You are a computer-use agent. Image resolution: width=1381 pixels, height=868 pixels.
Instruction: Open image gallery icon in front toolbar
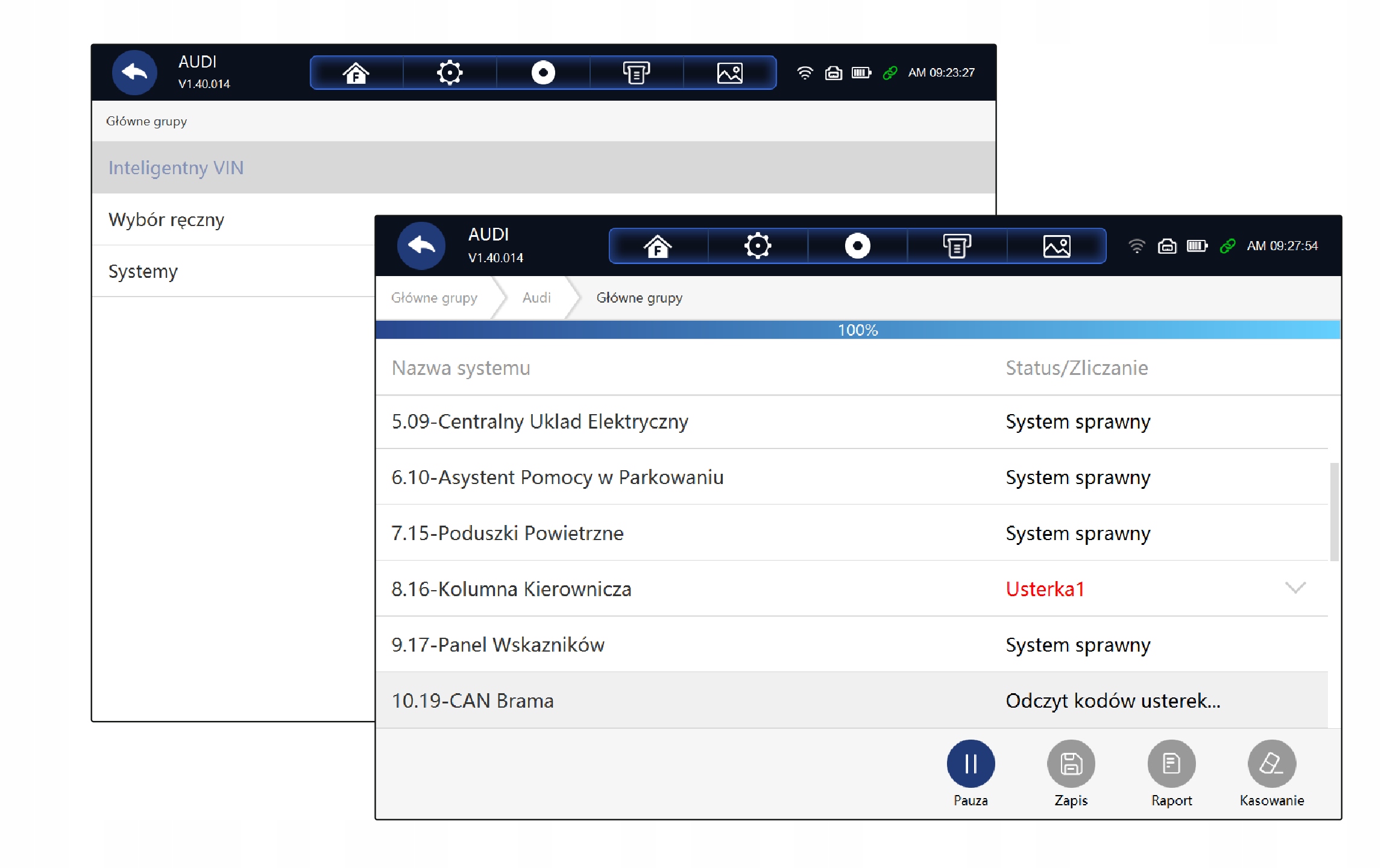[x=1056, y=246]
